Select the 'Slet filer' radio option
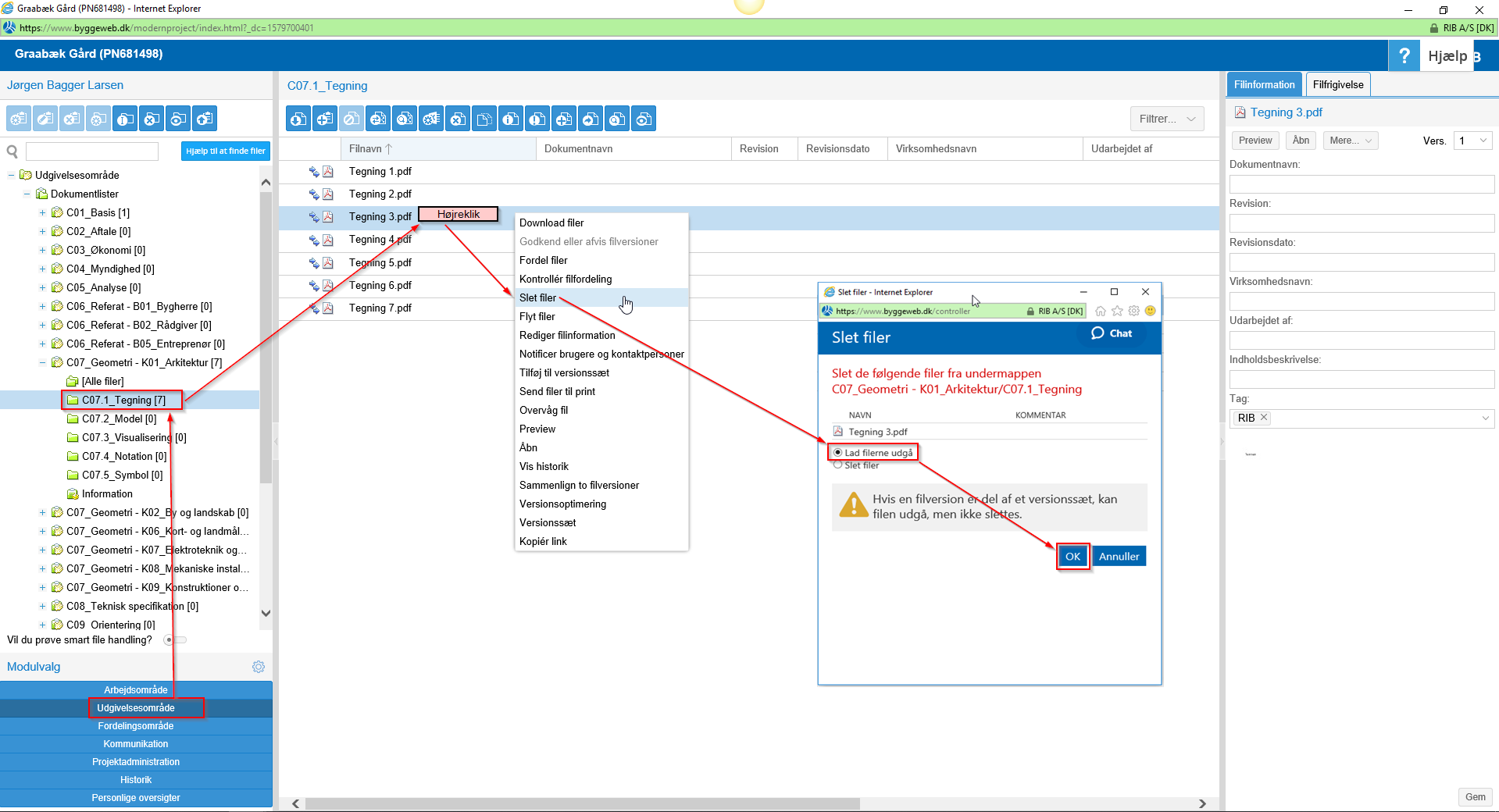Image resolution: width=1499 pixels, height=812 pixels. [x=838, y=465]
